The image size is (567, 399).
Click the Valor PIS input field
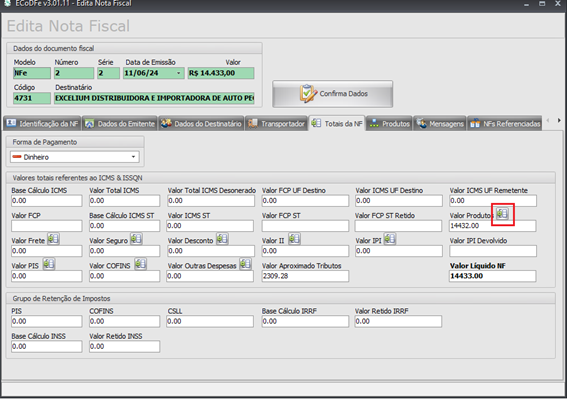click(x=47, y=276)
